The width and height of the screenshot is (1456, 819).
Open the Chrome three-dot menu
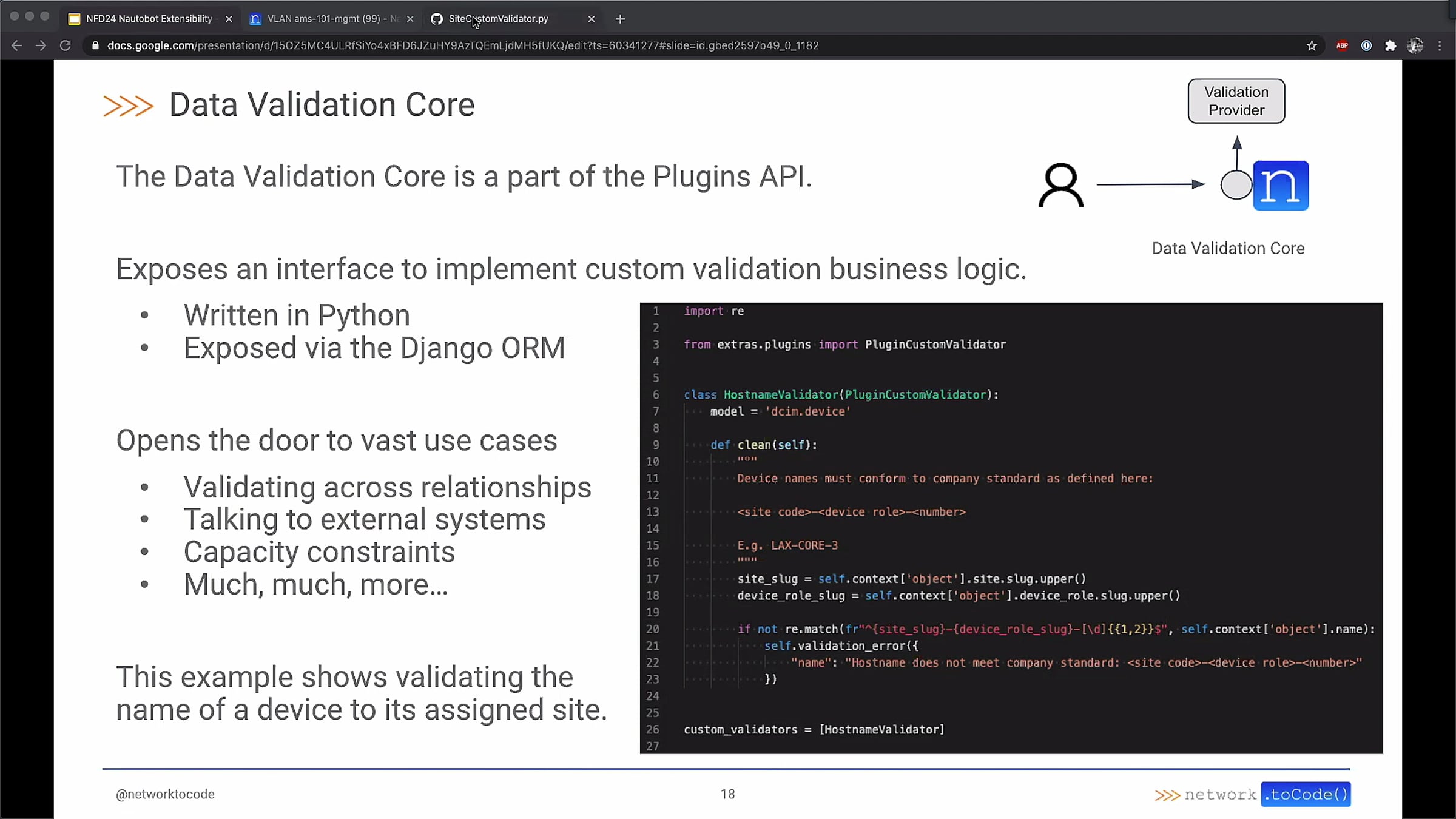(x=1440, y=45)
